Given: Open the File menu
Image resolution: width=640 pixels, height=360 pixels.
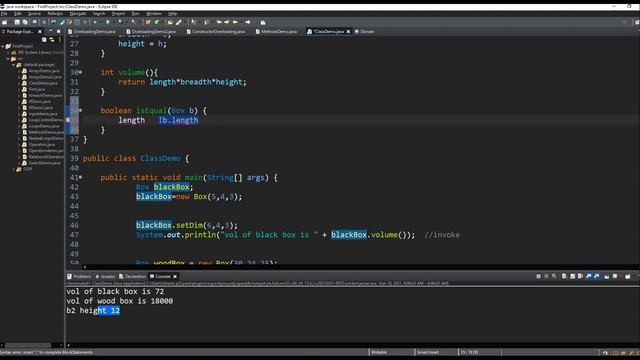Looking at the screenshot, I should click(4, 13).
